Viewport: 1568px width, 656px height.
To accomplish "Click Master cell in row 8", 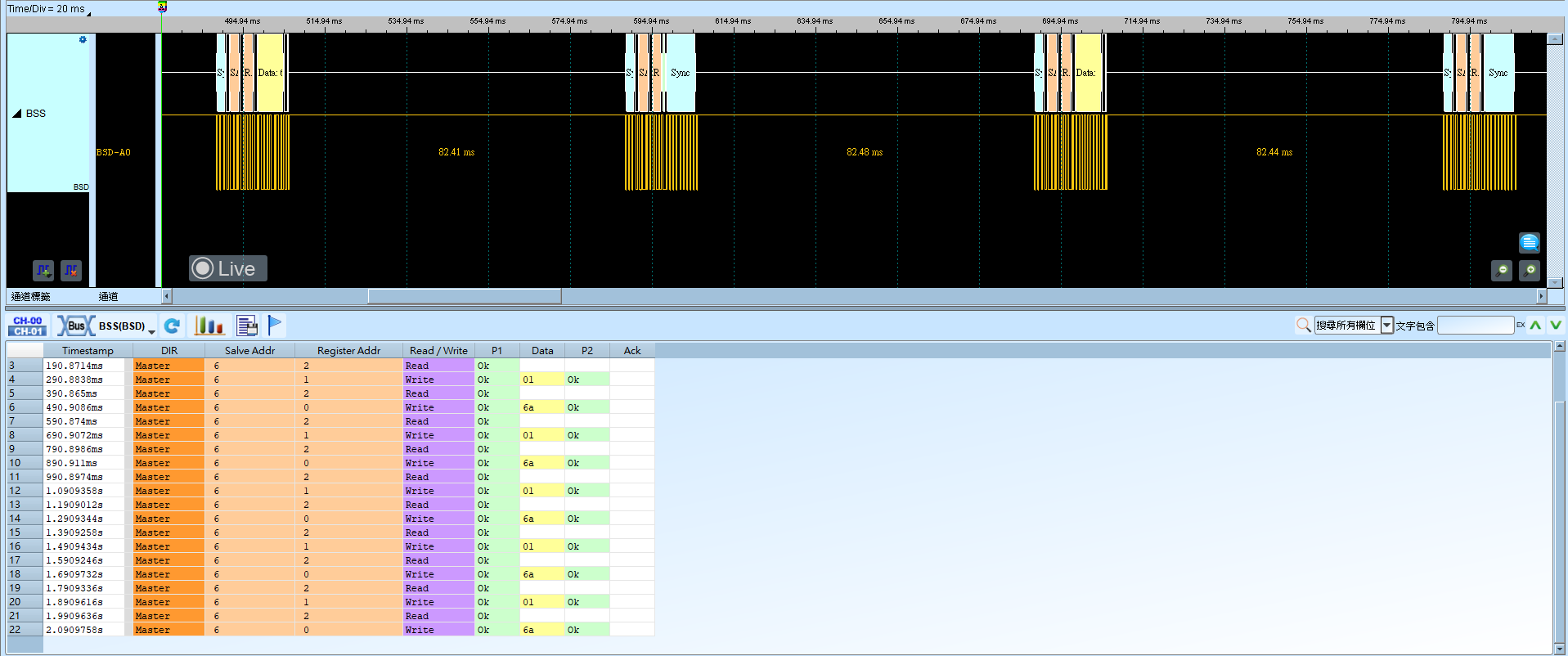I will pyautogui.click(x=168, y=435).
